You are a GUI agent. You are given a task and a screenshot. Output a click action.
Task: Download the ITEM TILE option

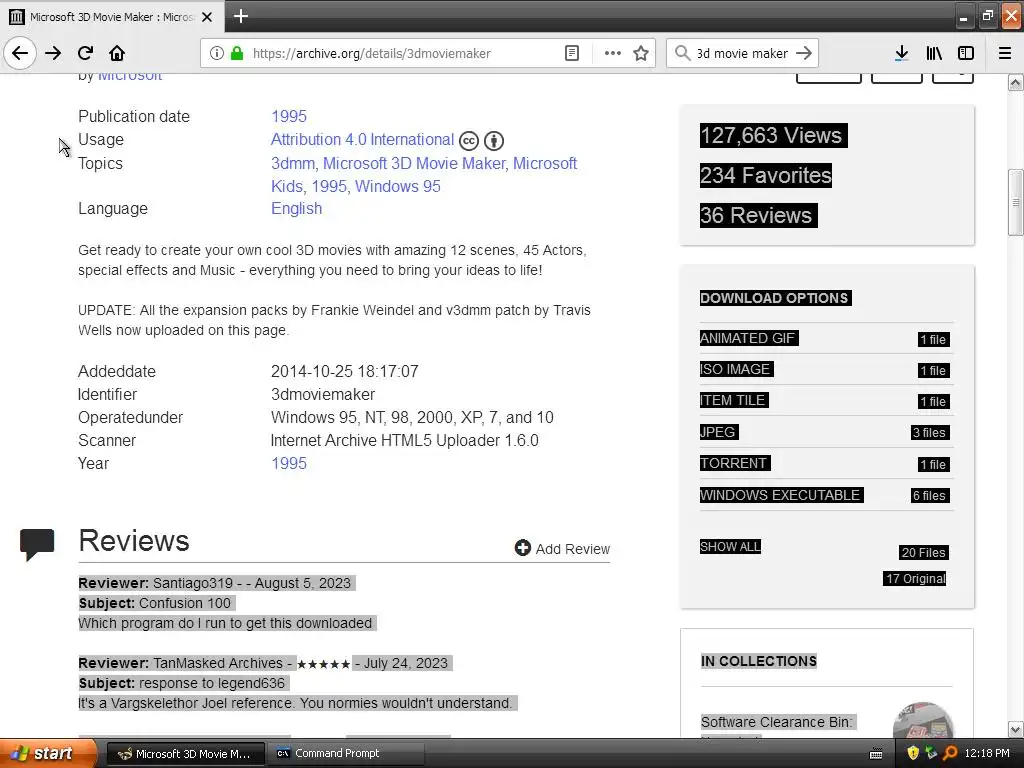pos(733,400)
